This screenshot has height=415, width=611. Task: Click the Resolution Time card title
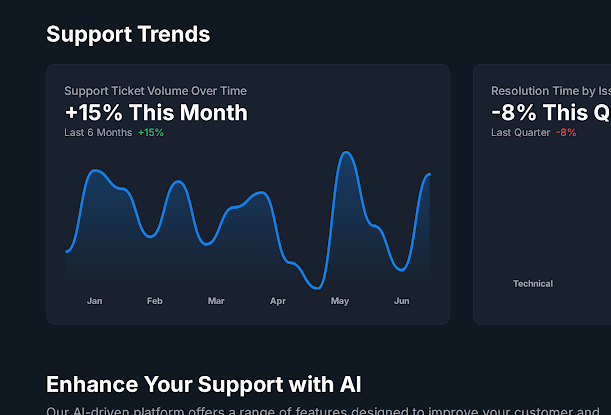550,91
